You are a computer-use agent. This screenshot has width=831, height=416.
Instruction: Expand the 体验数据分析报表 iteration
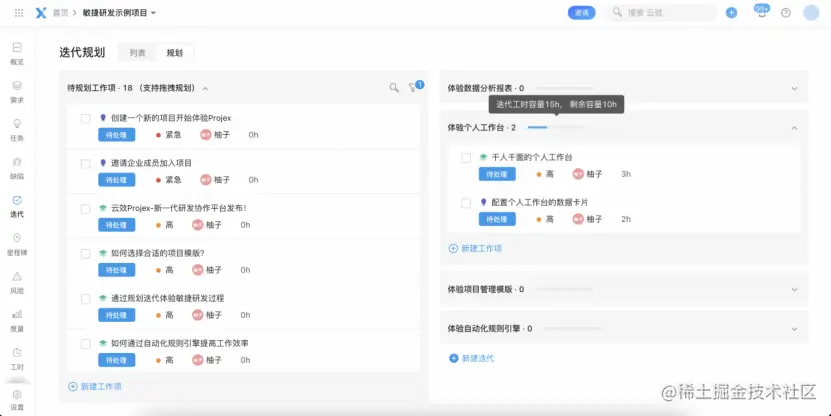click(x=794, y=88)
